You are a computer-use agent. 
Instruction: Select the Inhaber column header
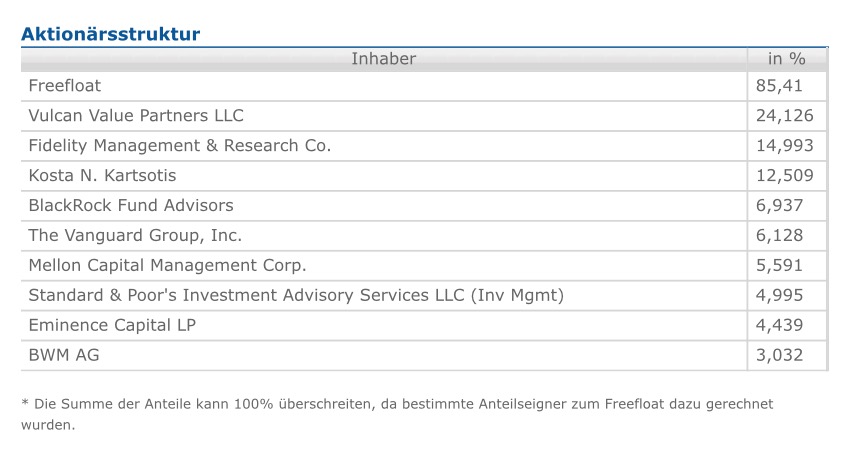click(x=383, y=59)
